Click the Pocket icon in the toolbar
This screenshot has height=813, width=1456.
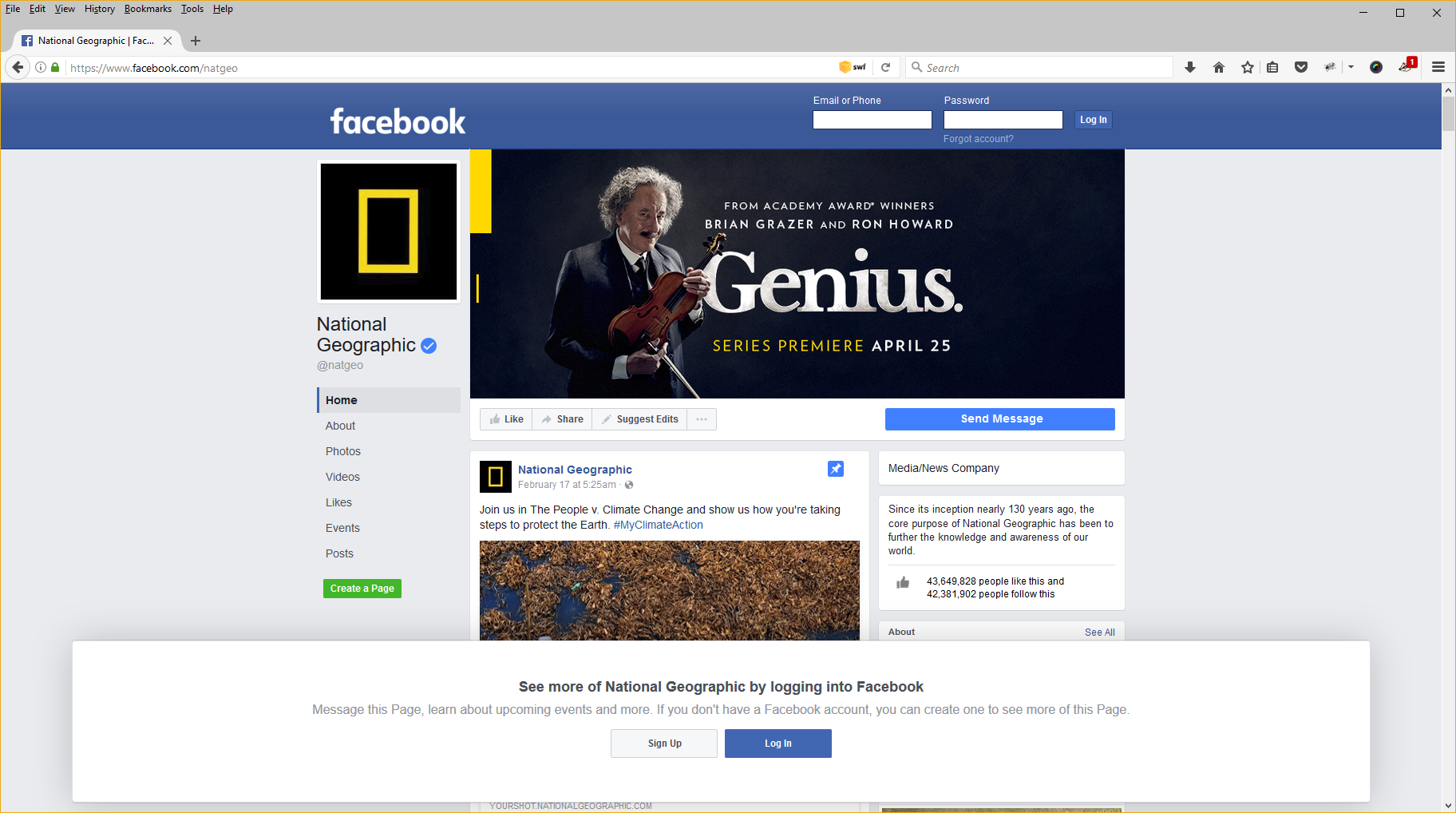click(1301, 68)
